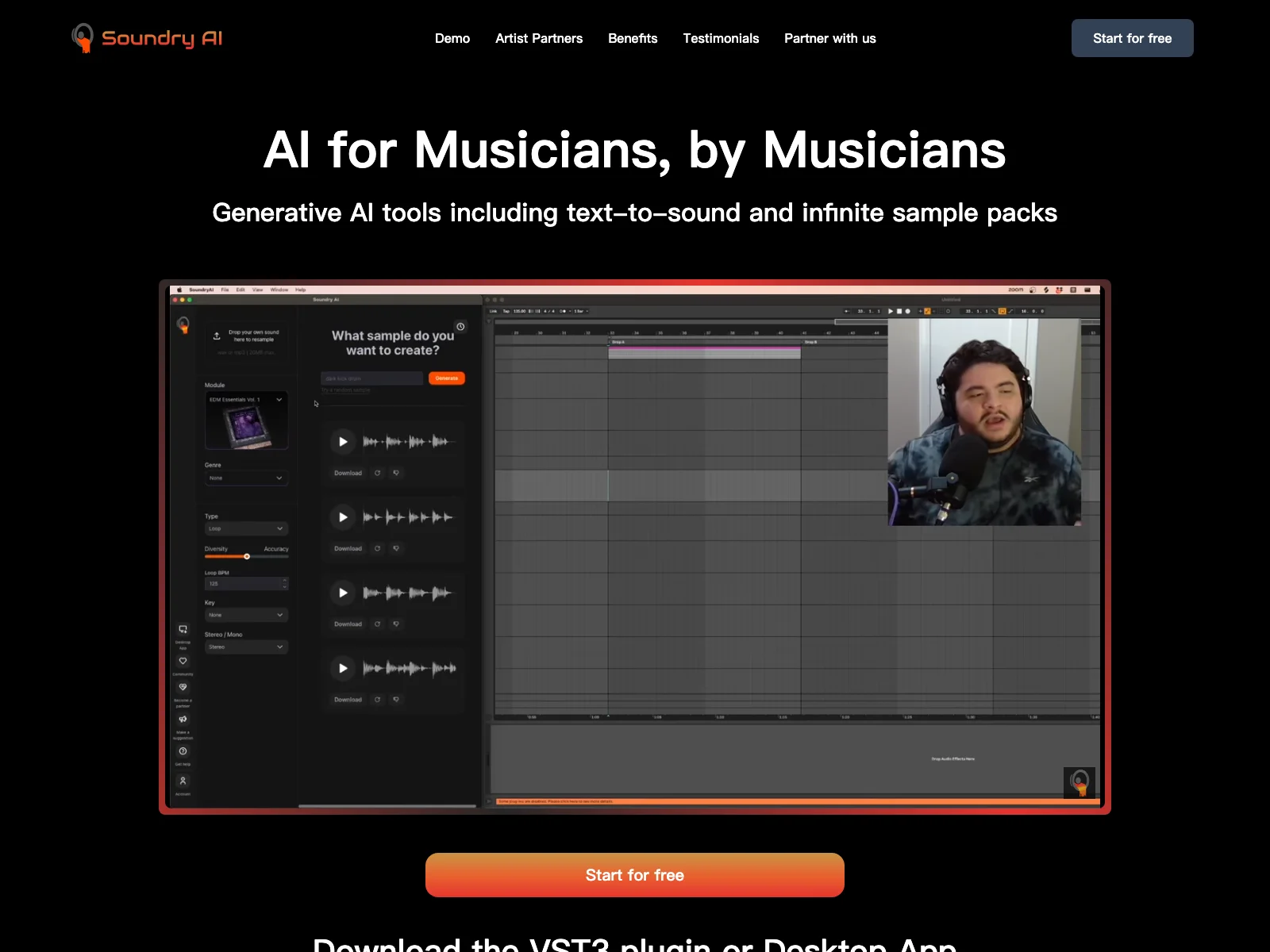Click the orange Generate button in the demo
1270x952 pixels.
447,378
